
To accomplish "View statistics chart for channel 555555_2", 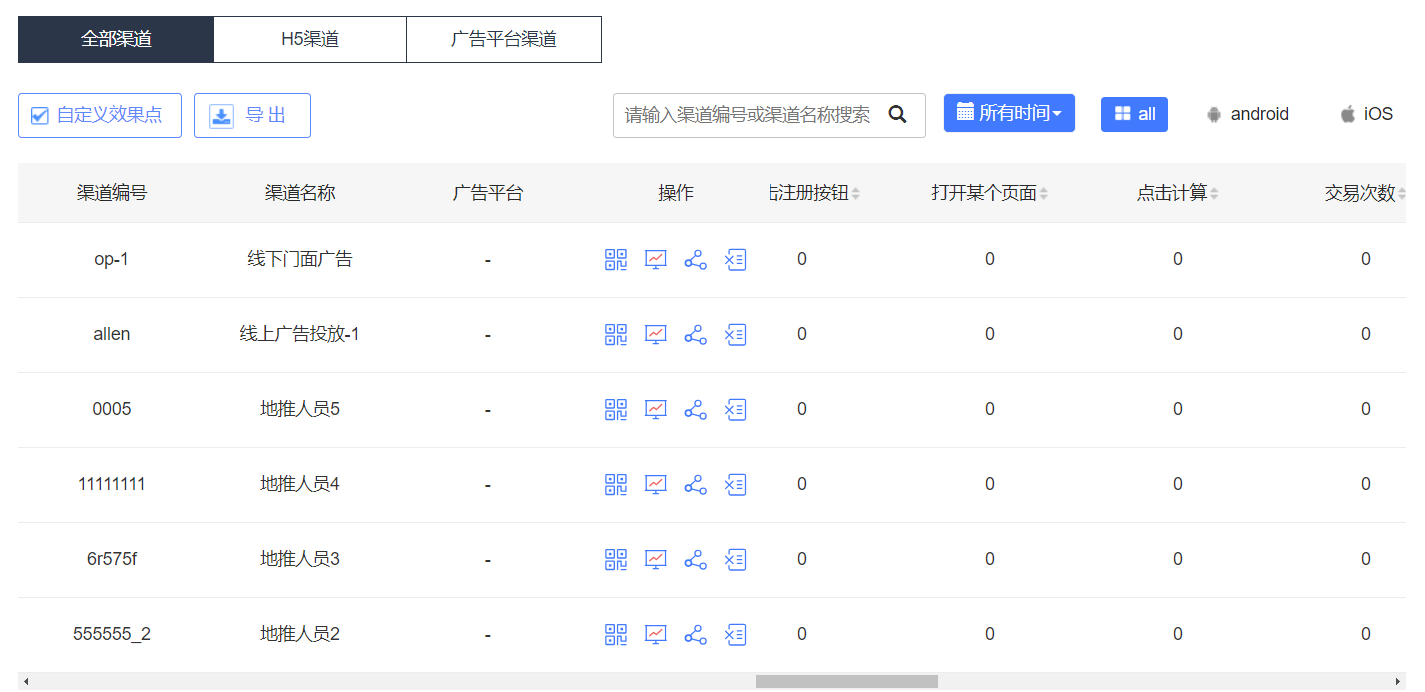I will [x=656, y=635].
